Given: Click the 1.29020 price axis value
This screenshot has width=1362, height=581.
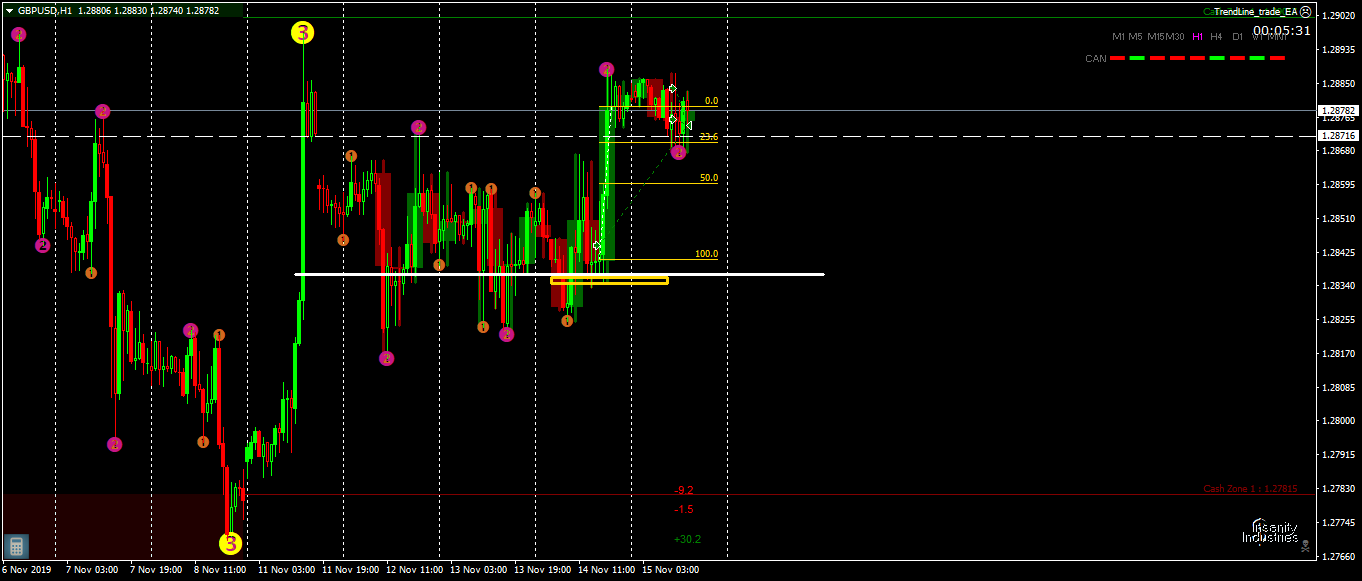Looking at the screenshot, I should pyautogui.click(x=1340, y=16).
